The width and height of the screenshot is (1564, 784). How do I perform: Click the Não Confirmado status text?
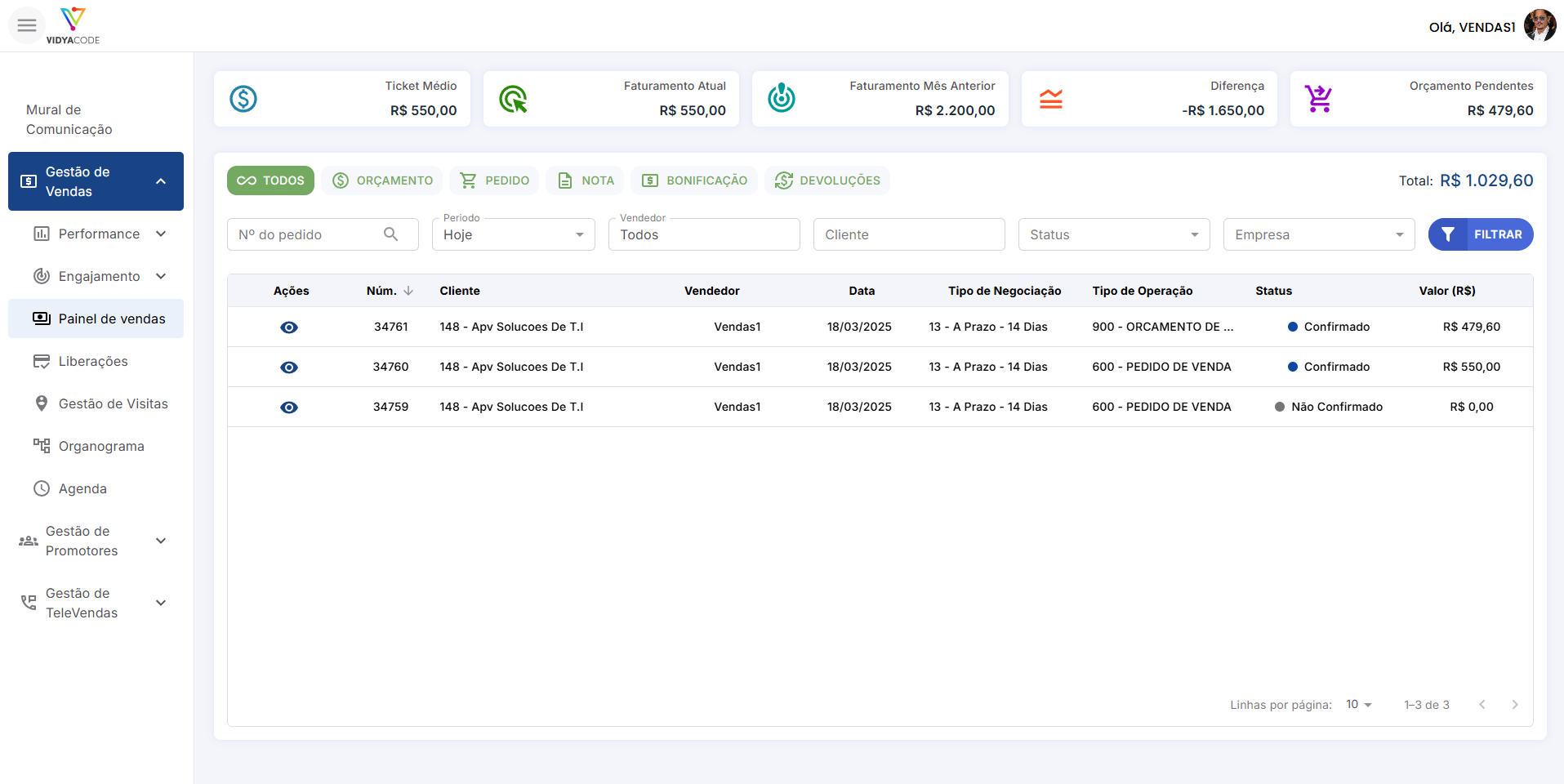click(1337, 407)
